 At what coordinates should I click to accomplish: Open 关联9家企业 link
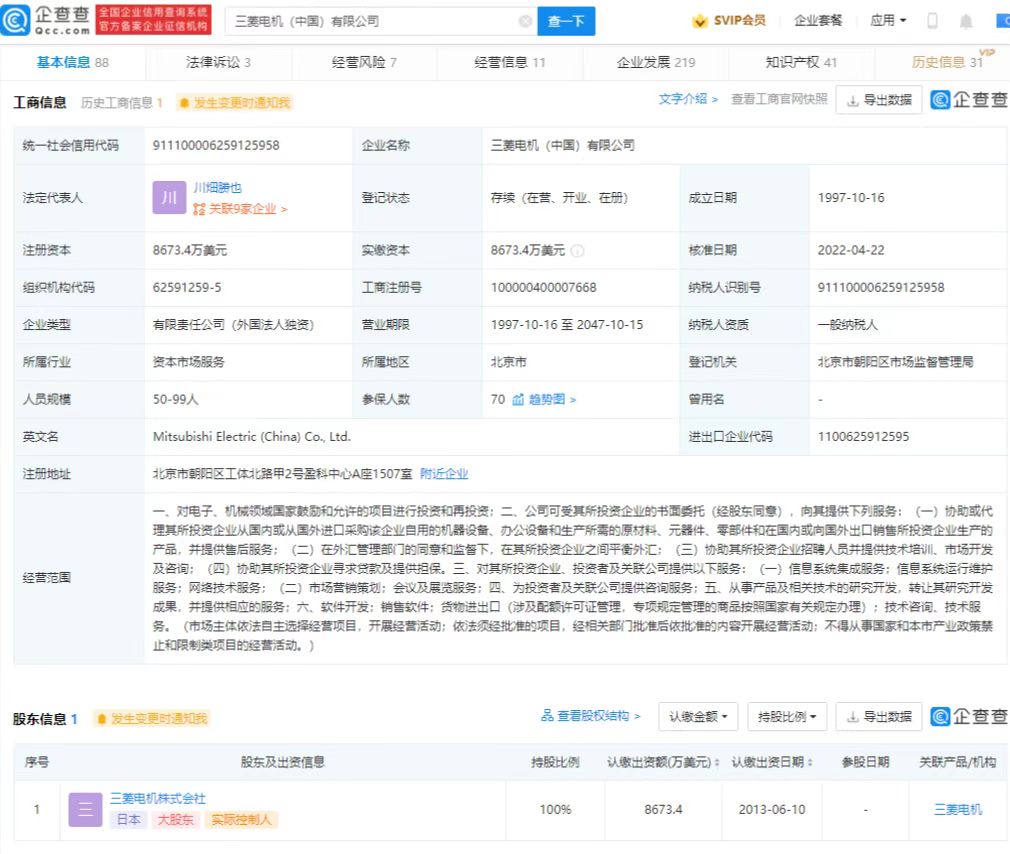coord(240,209)
